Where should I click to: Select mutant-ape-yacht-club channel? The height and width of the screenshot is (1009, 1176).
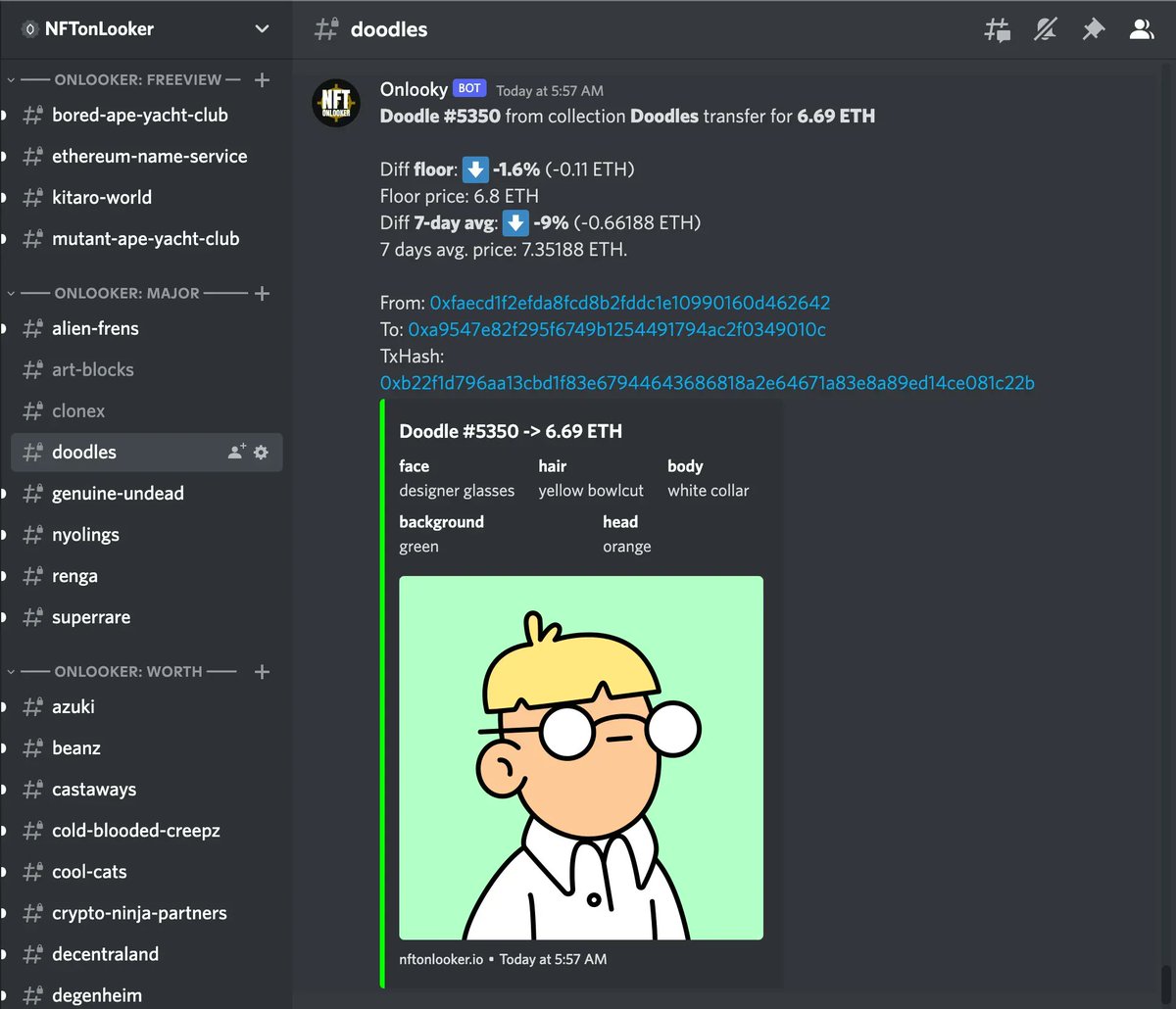coord(147,238)
